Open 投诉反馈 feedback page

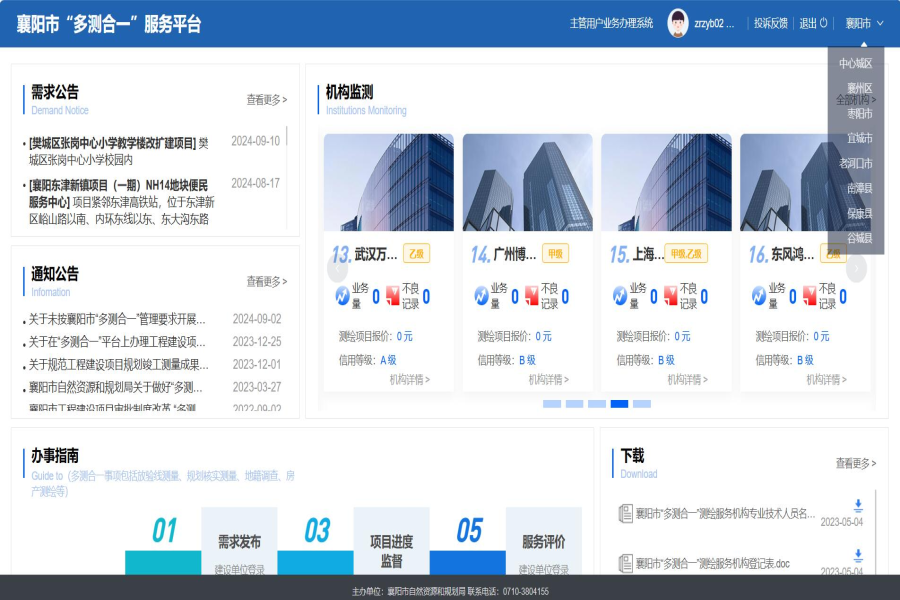tap(771, 24)
